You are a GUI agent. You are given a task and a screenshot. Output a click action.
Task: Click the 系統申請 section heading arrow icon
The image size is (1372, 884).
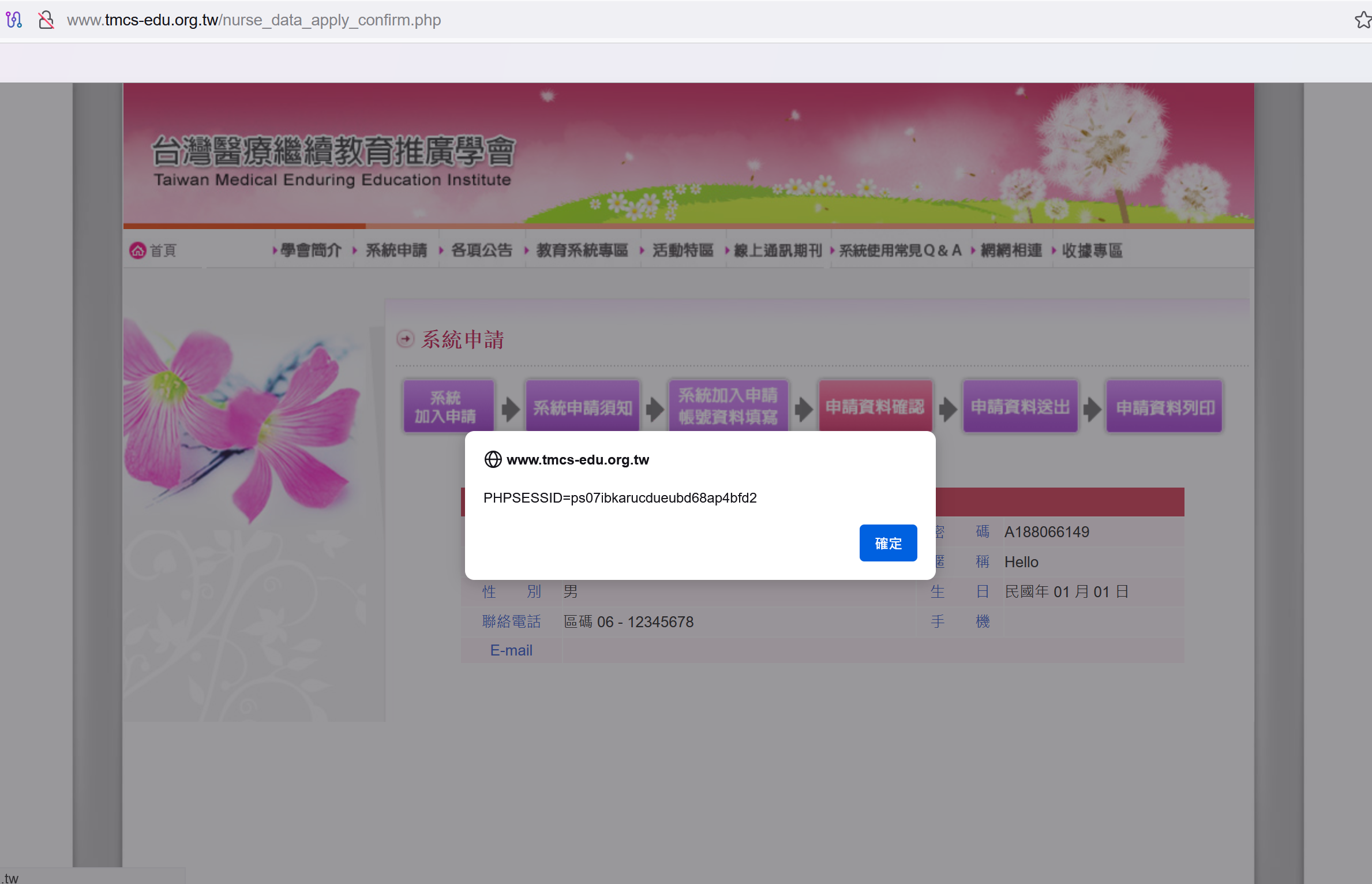[x=406, y=339]
